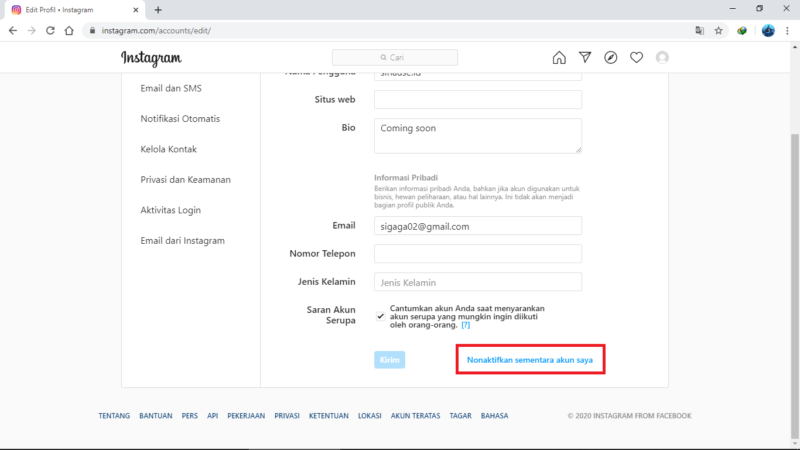This screenshot has width=800, height=450.
Task: Open Email dan SMS settings
Action: [x=171, y=88]
